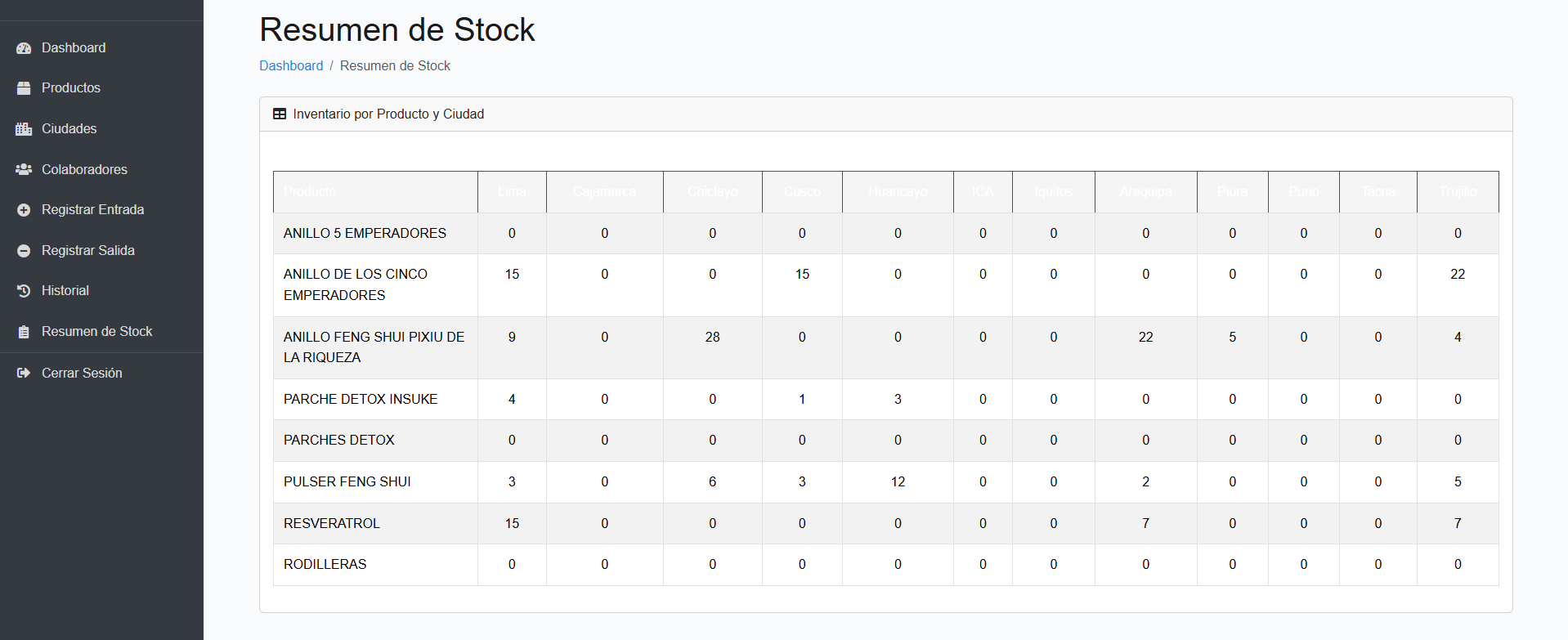The height and width of the screenshot is (640, 1568).
Task: Go to Ciudades in the sidebar
Action: click(x=69, y=129)
